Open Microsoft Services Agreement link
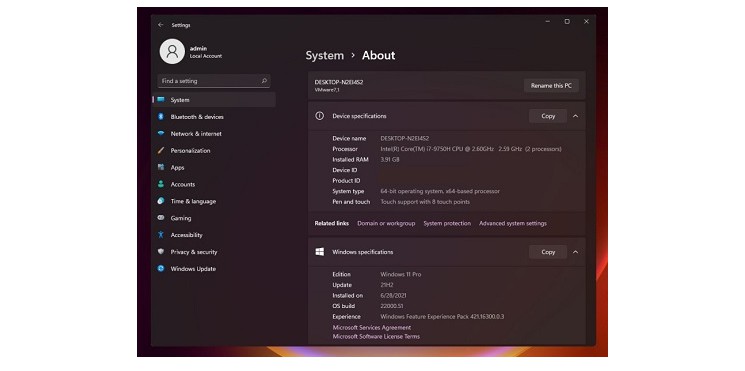This screenshot has height=371, width=745. point(372,327)
